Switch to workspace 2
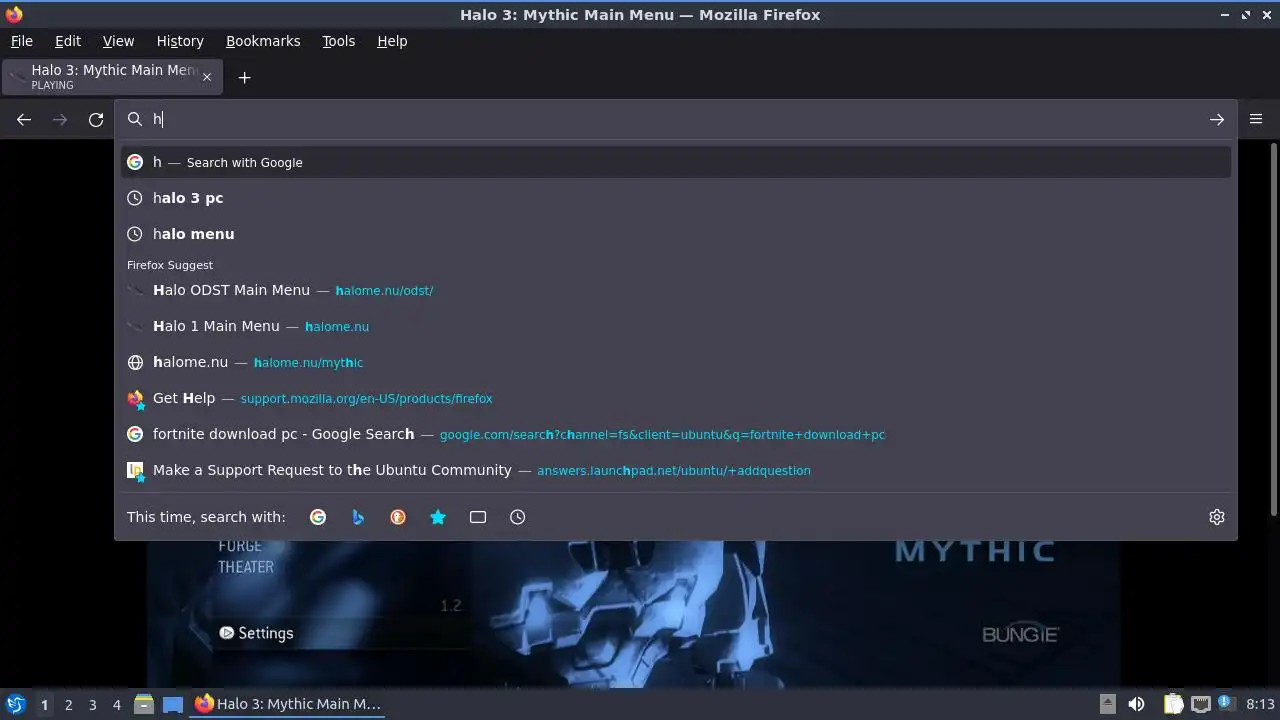The image size is (1280, 720). (68, 704)
